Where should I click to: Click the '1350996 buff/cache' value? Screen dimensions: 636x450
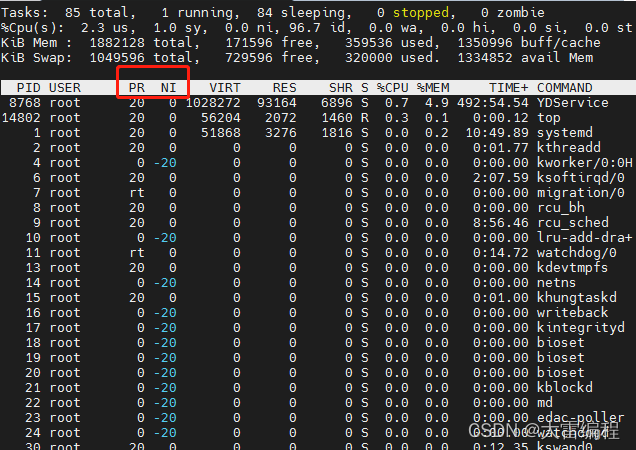click(529, 43)
